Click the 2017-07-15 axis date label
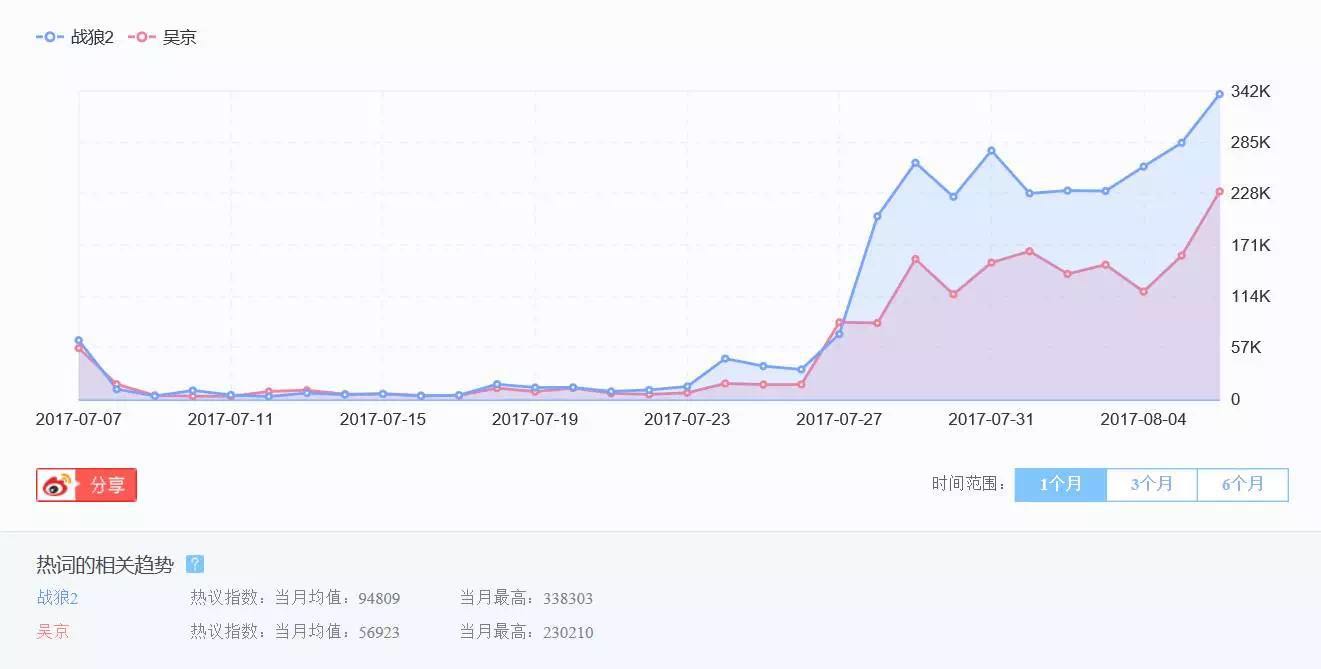 (x=383, y=419)
